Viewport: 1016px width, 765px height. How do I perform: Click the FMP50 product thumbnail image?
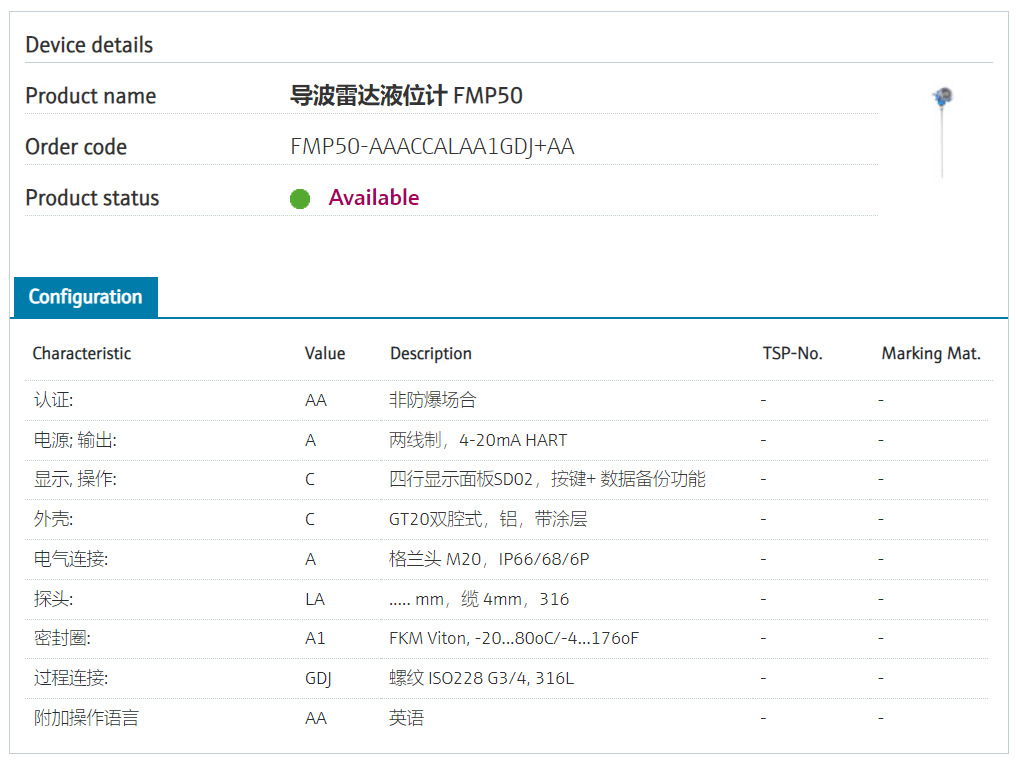click(x=942, y=131)
